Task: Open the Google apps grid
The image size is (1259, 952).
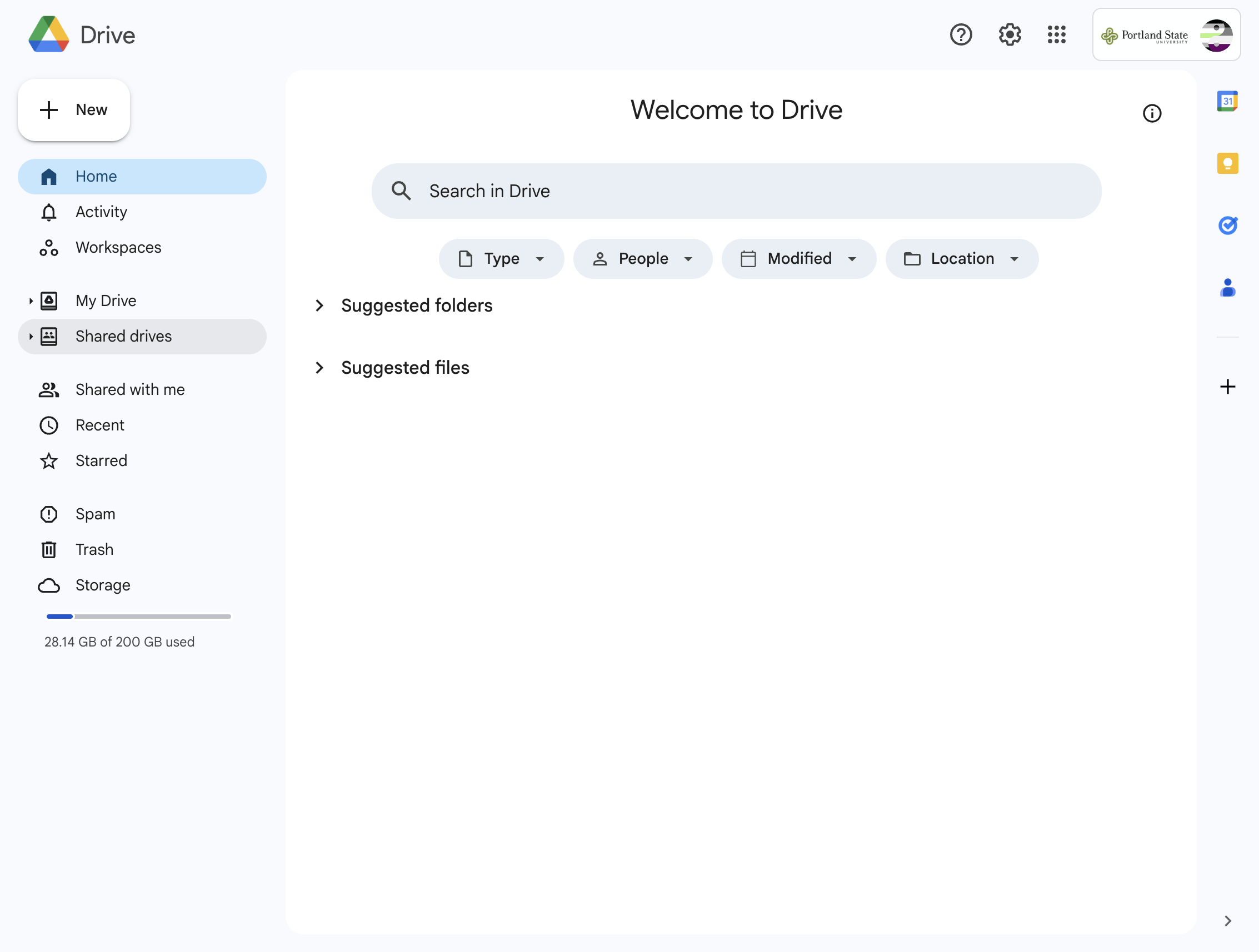Action: tap(1056, 34)
